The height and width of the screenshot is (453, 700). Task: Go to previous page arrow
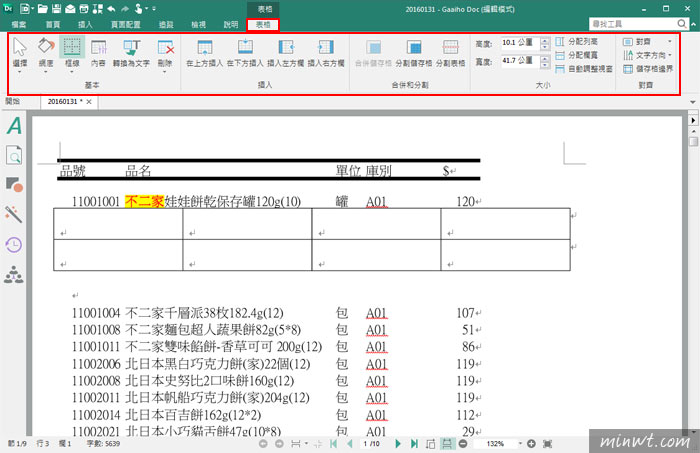tap(350, 444)
